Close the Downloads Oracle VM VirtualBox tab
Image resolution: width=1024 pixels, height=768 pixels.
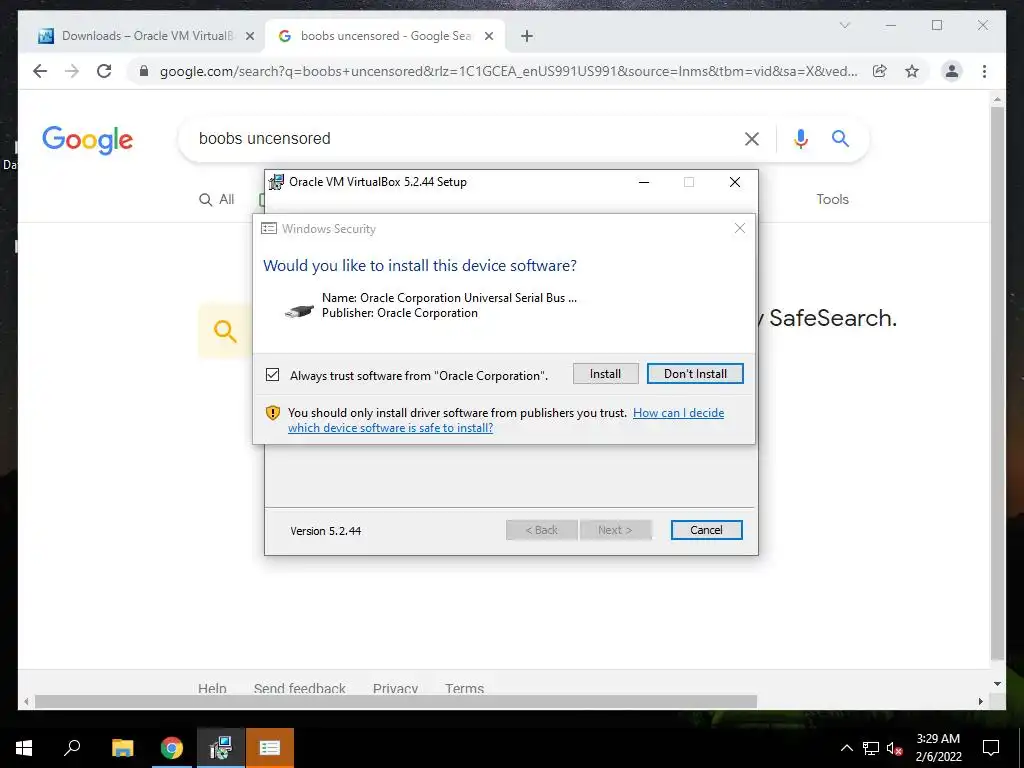pyautogui.click(x=249, y=37)
